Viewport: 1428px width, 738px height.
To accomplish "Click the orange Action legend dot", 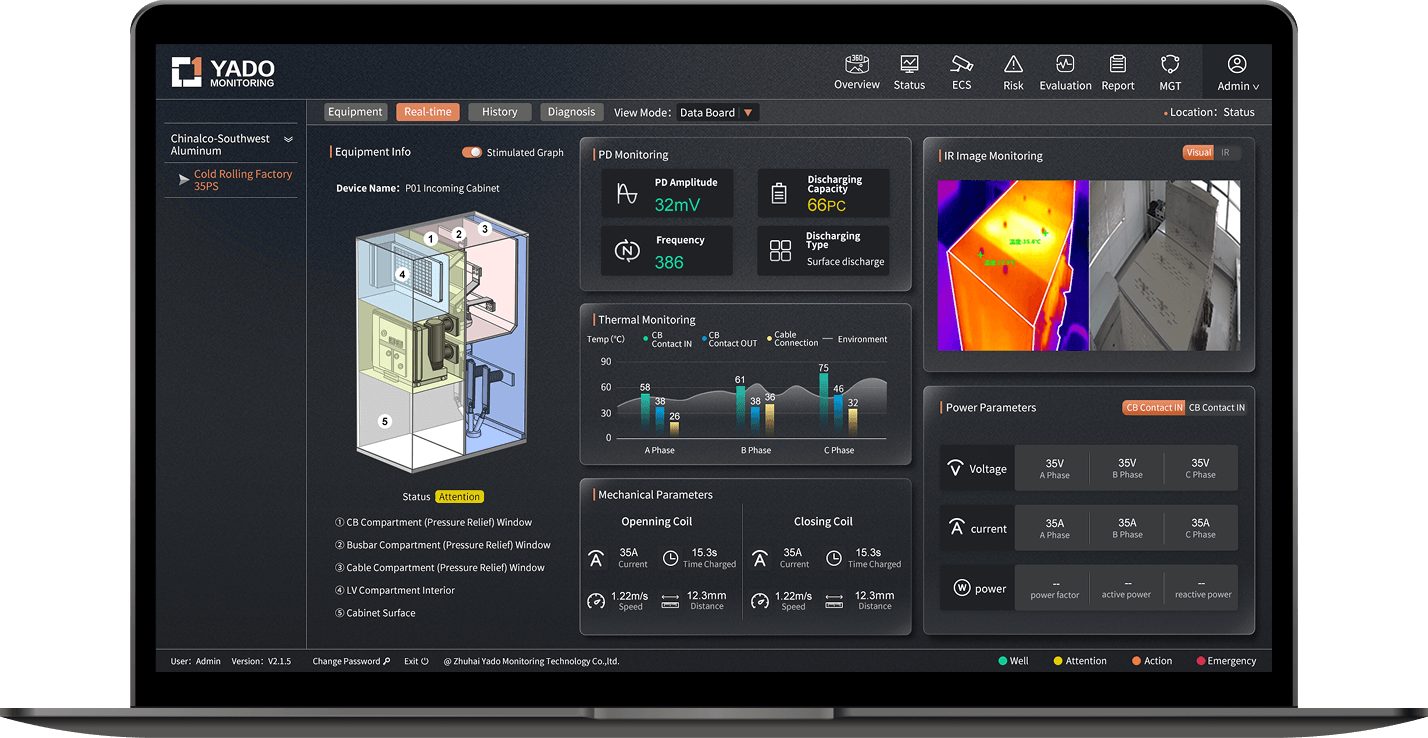I will (1136, 661).
